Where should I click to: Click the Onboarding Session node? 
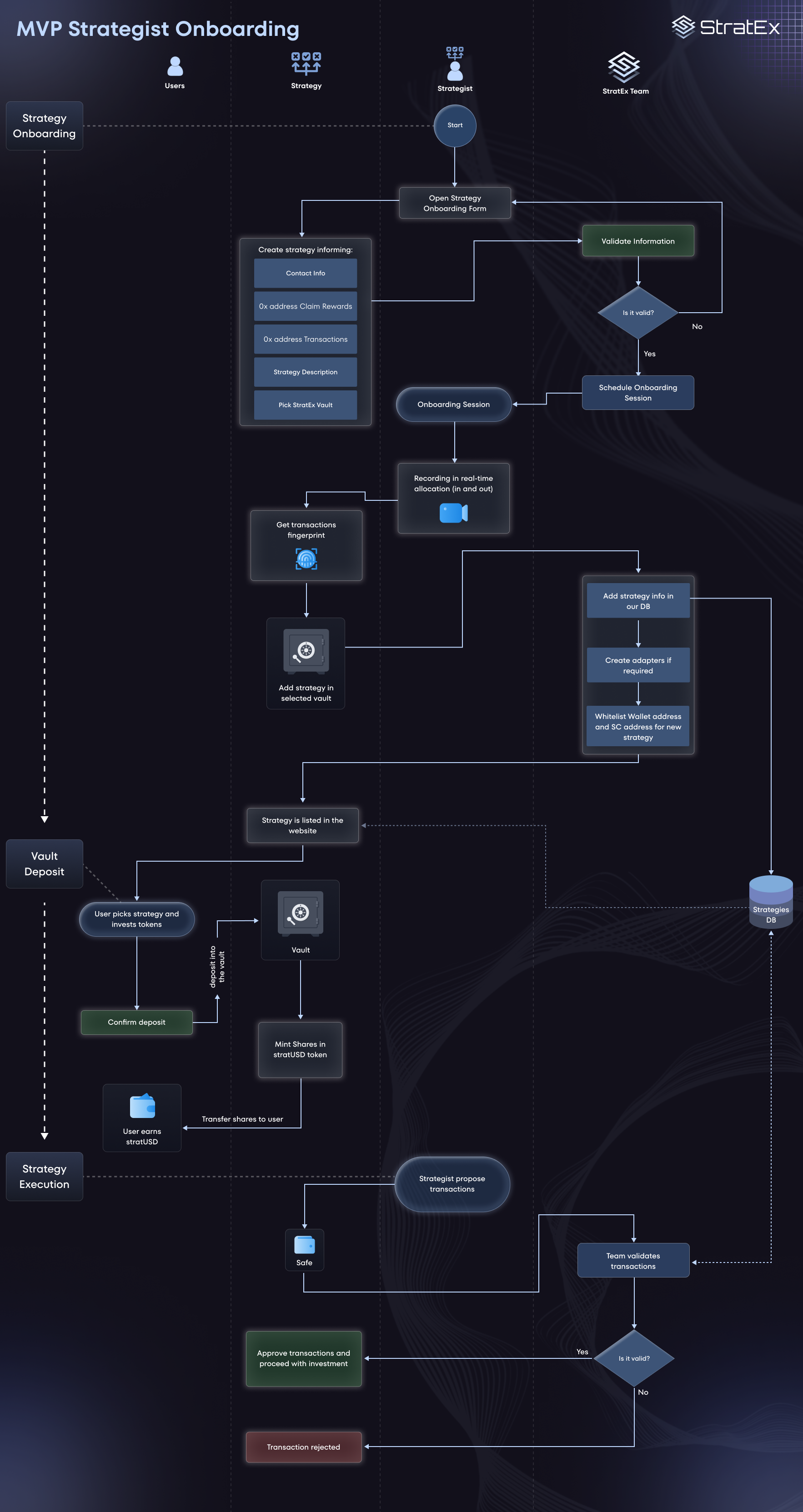(453, 404)
